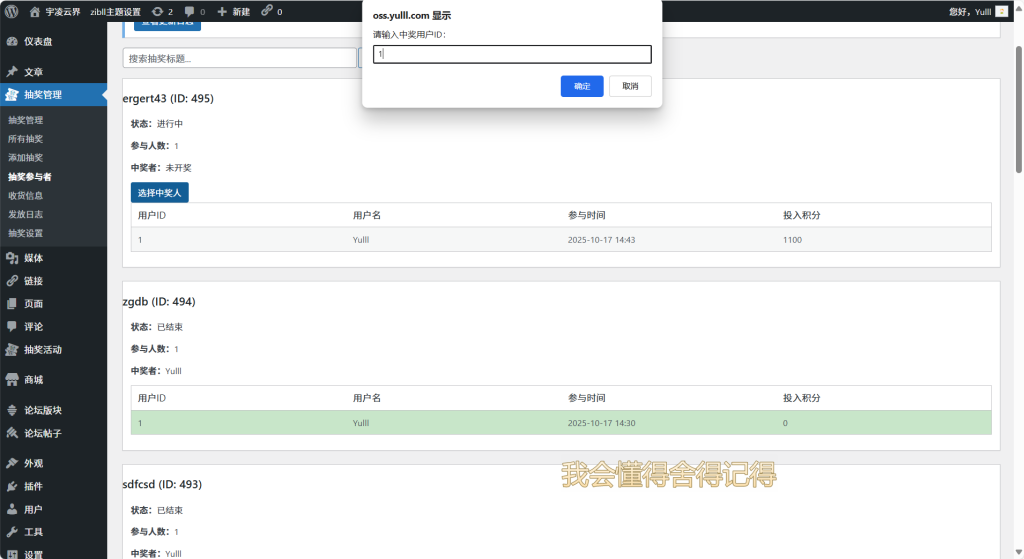Click the 工具 wrench icon in sidebar
This screenshot has width=1024, height=559.
click(12, 532)
